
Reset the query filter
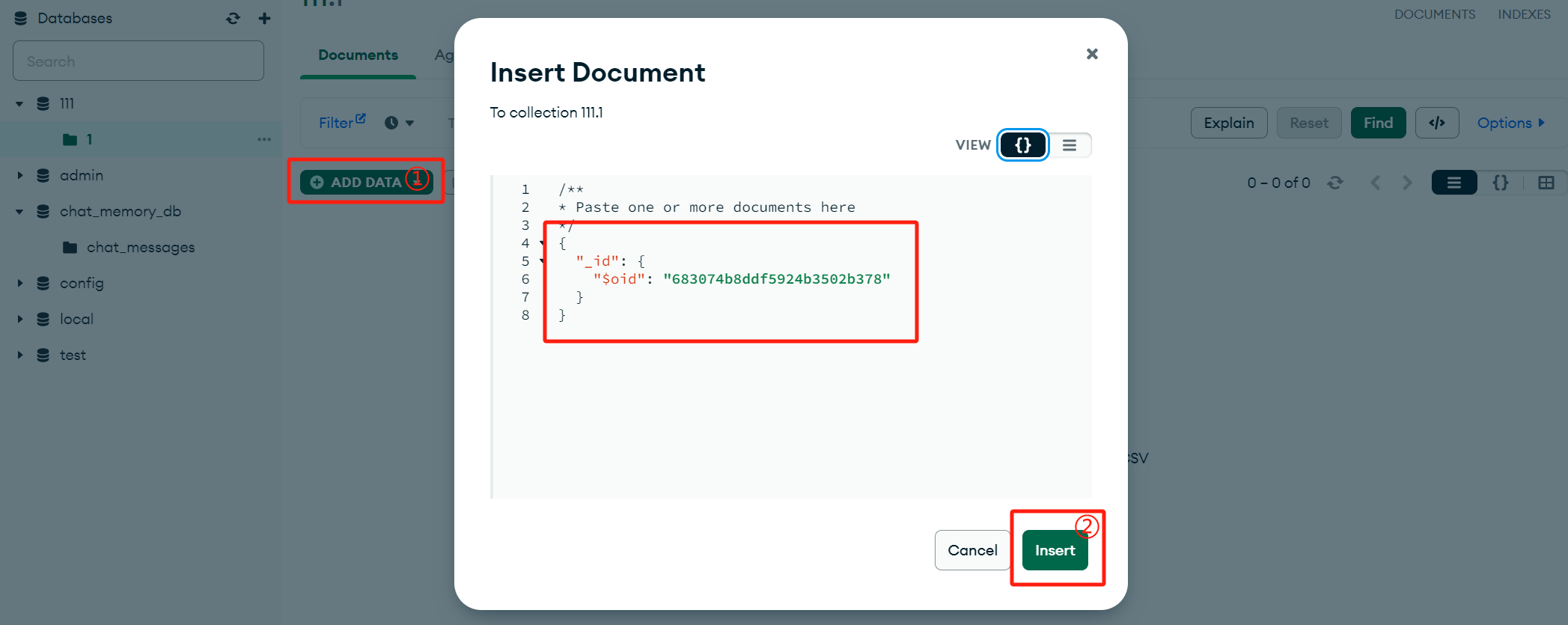click(x=1308, y=123)
